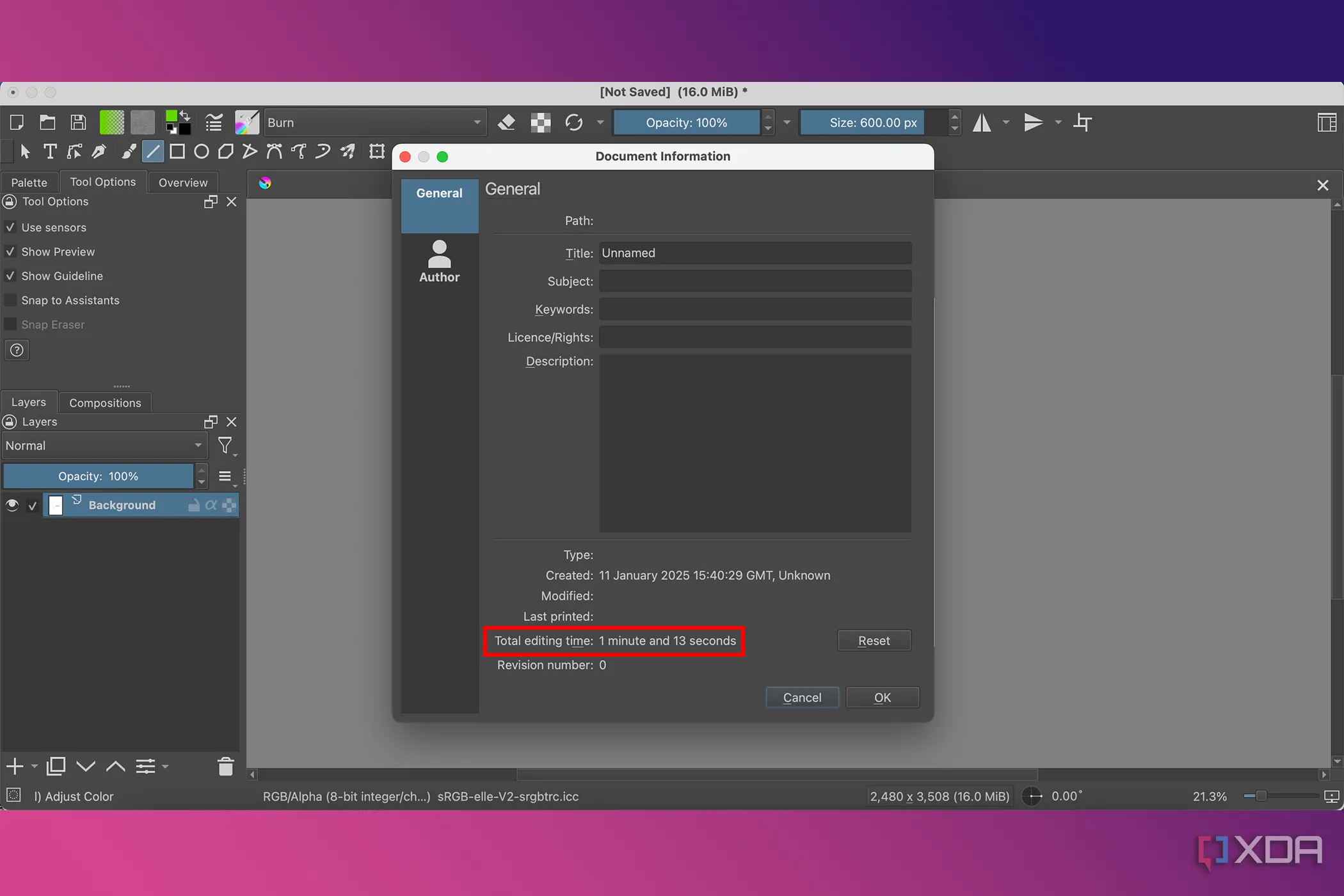Hide the Background layer via eye icon
This screenshot has height=896, width=1344.
point(12,505)
